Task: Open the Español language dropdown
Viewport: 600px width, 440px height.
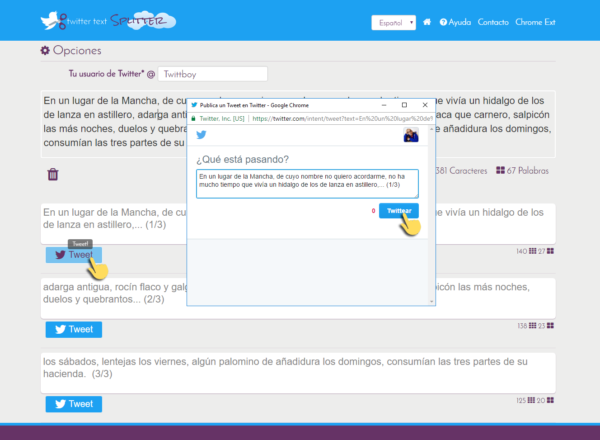Action: [393, 23]
